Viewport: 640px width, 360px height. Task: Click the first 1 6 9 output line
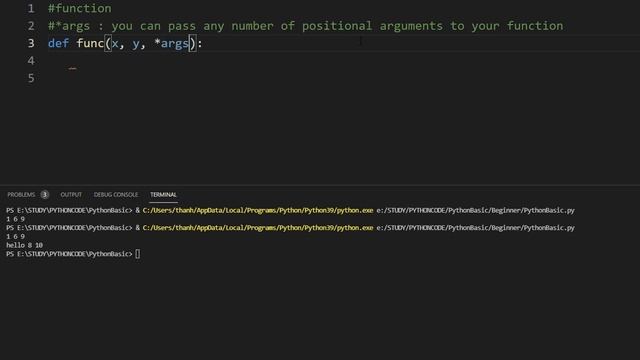point(16,219)
